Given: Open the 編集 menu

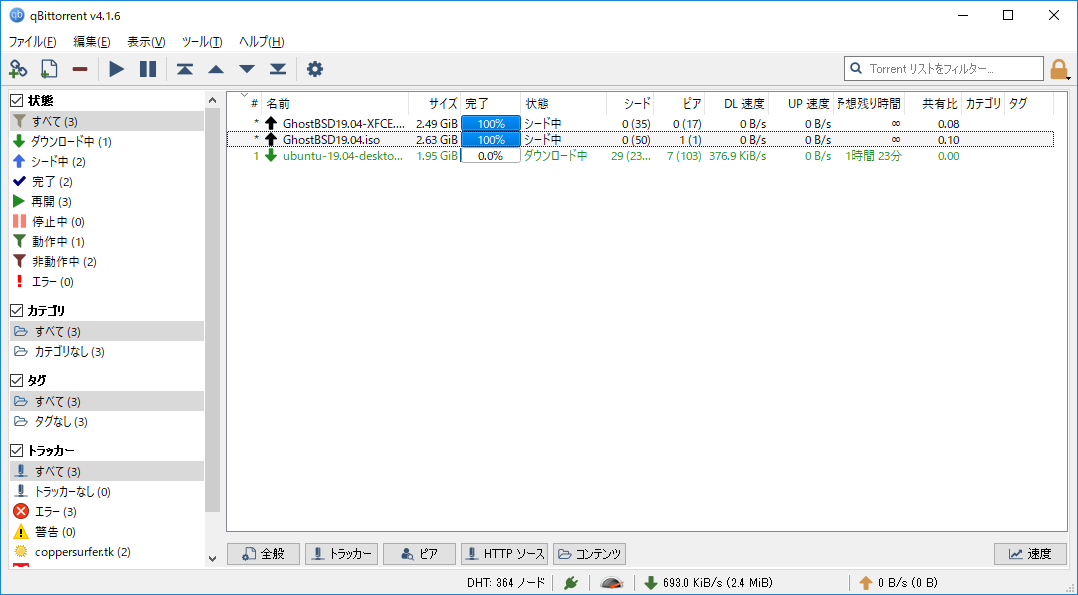Looking at the screenshot, I should pyautogui.click(x=92, y=42).
